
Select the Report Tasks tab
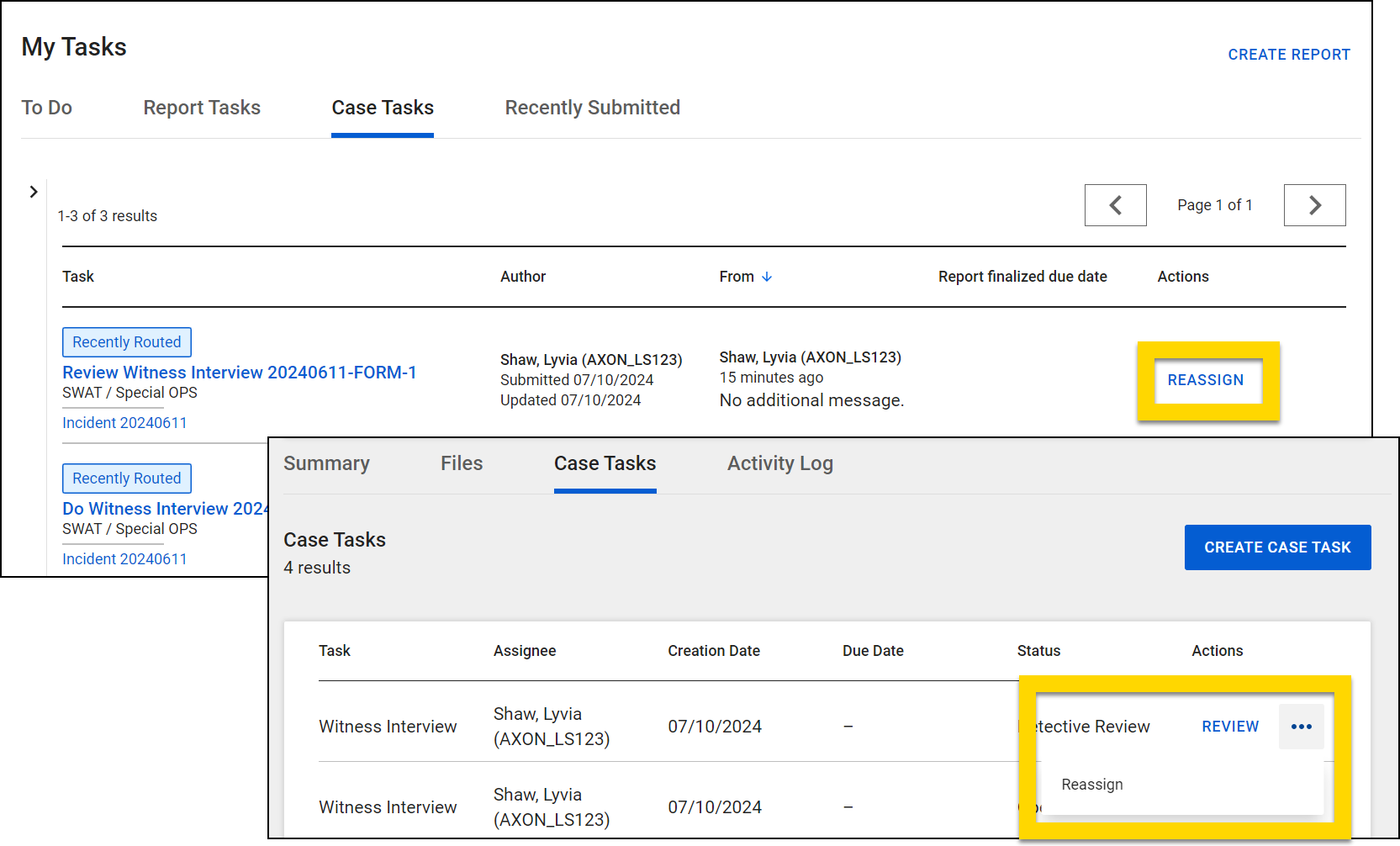201,108
